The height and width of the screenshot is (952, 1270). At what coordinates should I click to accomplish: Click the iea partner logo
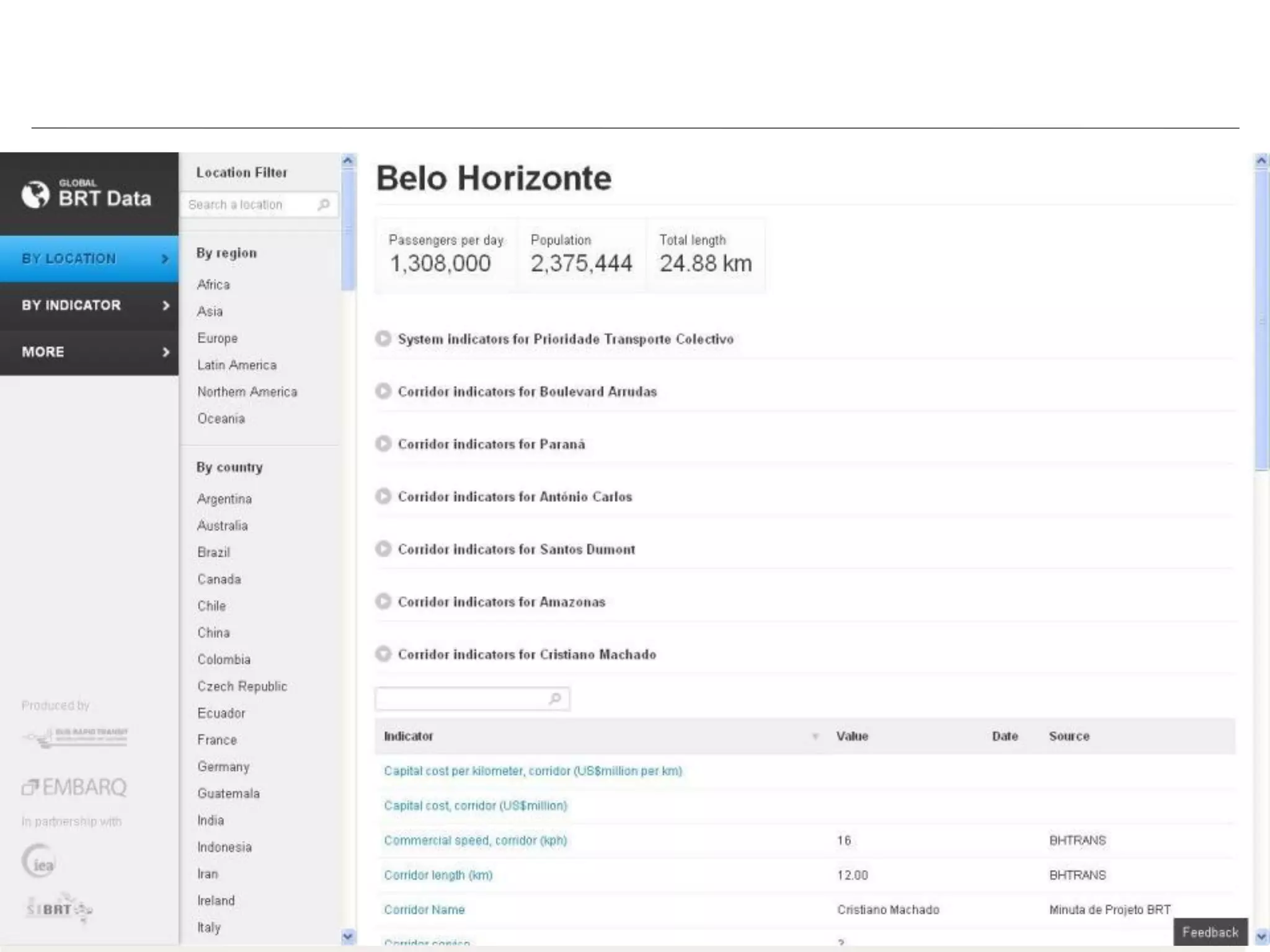pyautogui.click(x=39, y=861)
